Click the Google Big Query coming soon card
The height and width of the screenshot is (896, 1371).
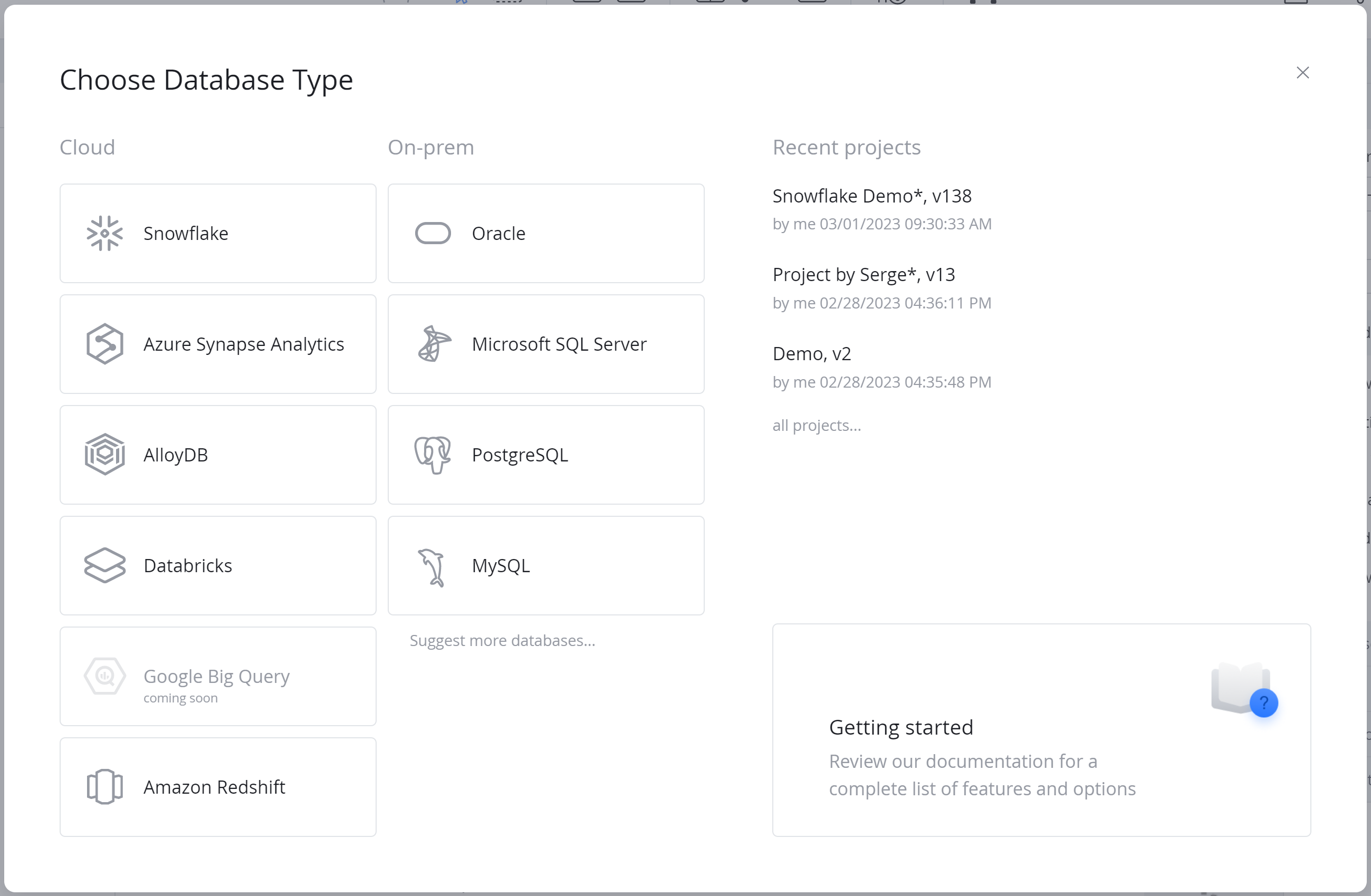218,676
